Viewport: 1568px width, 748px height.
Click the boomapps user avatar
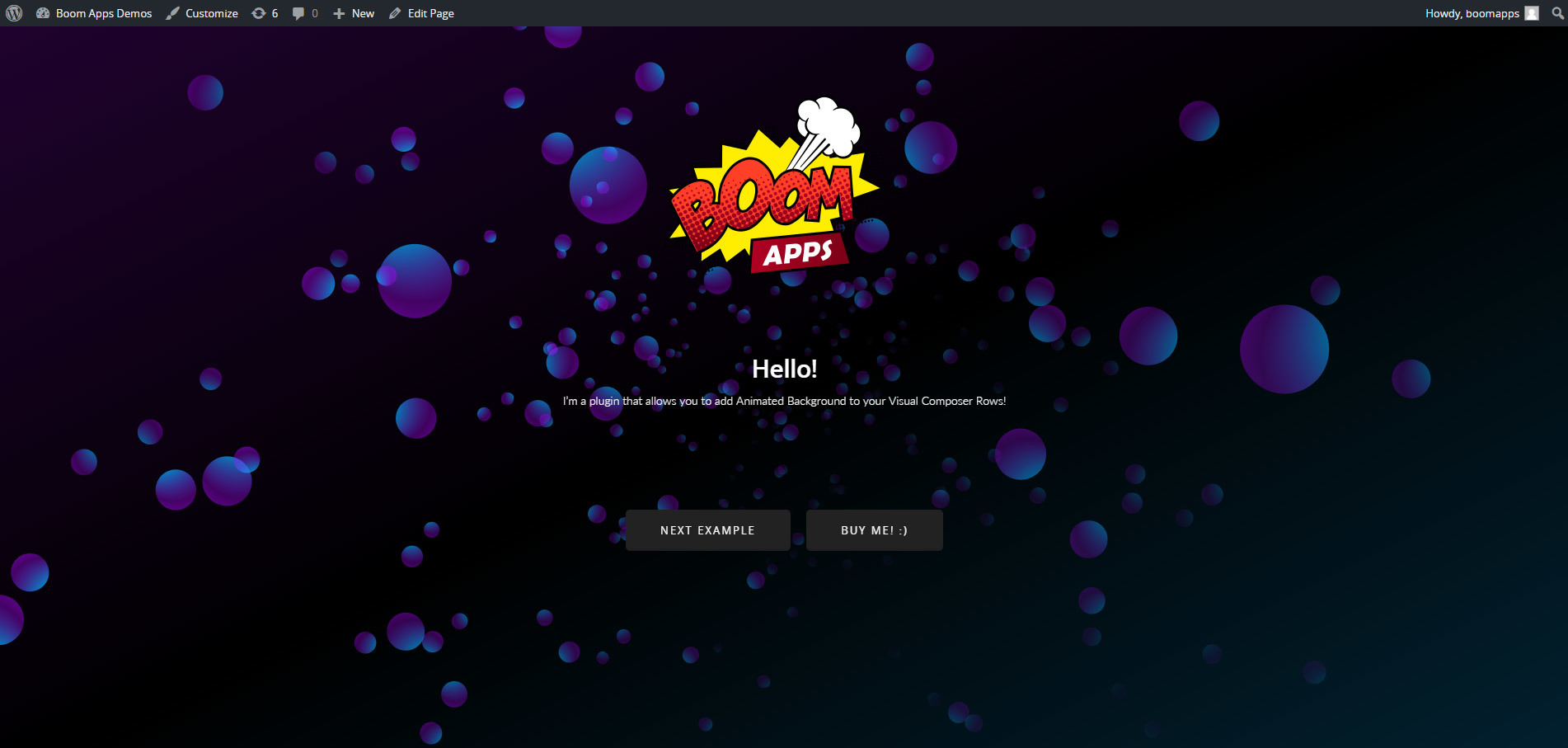[1533, 12]
